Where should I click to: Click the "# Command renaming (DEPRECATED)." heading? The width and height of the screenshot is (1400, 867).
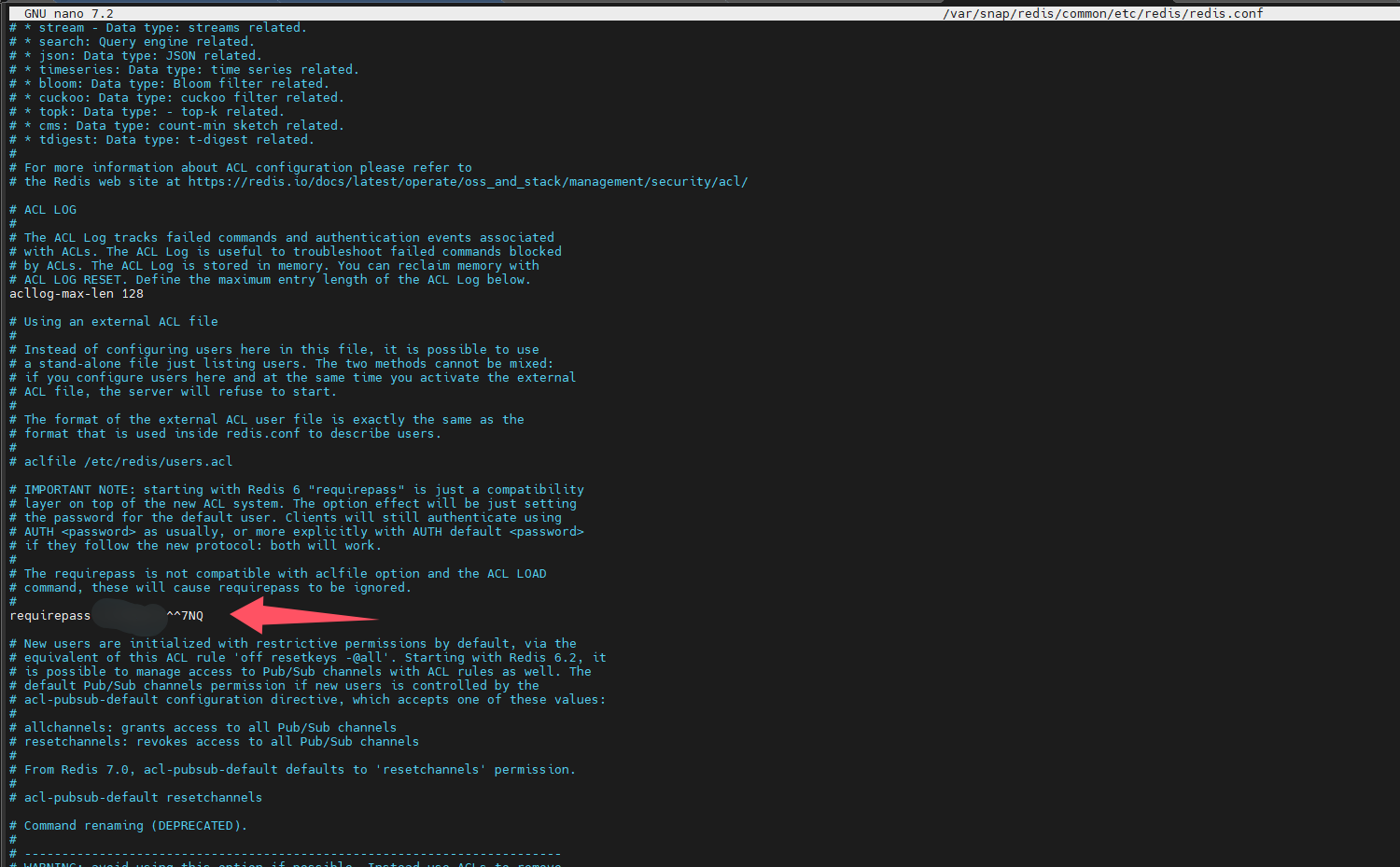click(129, 826)
